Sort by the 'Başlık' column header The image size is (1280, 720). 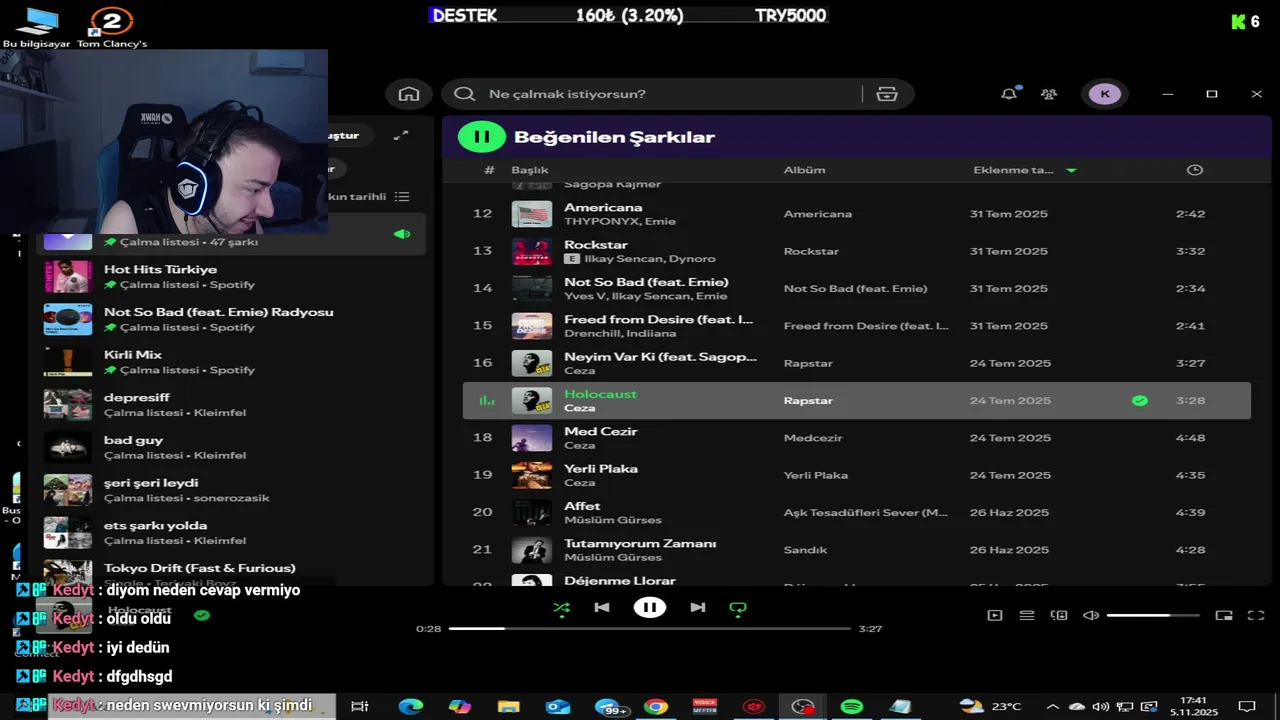(529, 170)
